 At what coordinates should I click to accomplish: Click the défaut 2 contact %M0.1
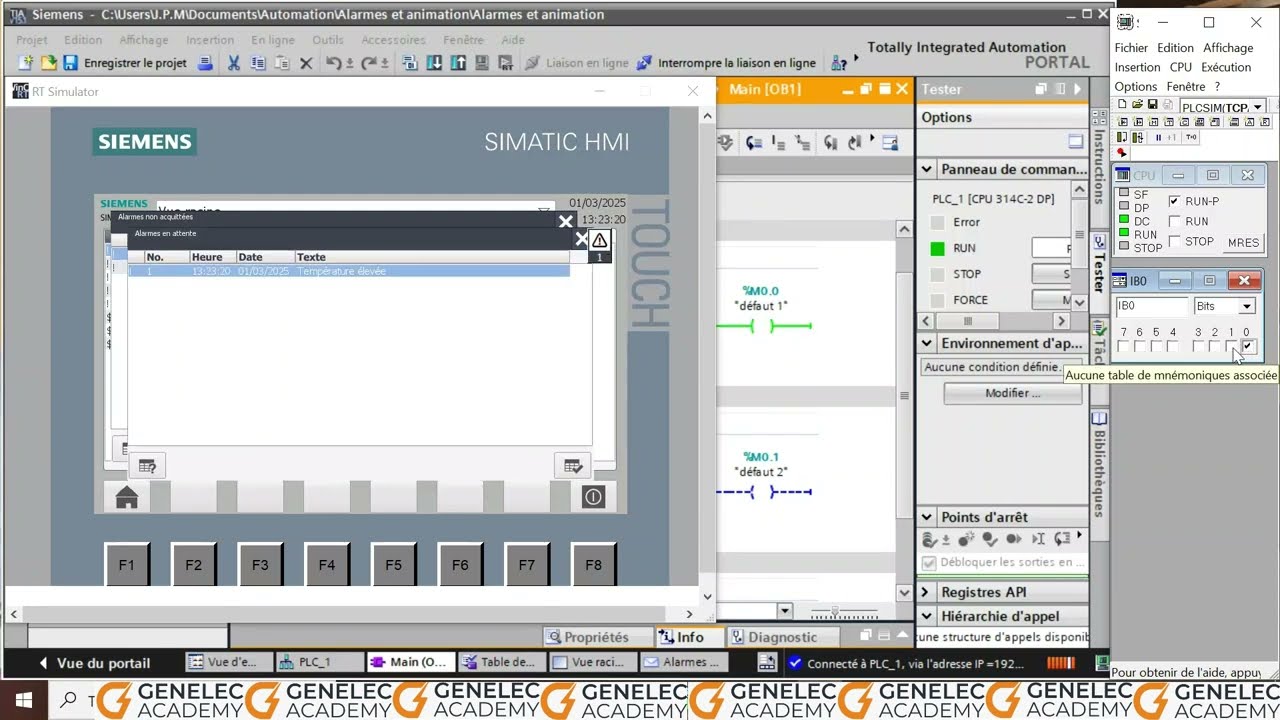click(762, 492)
